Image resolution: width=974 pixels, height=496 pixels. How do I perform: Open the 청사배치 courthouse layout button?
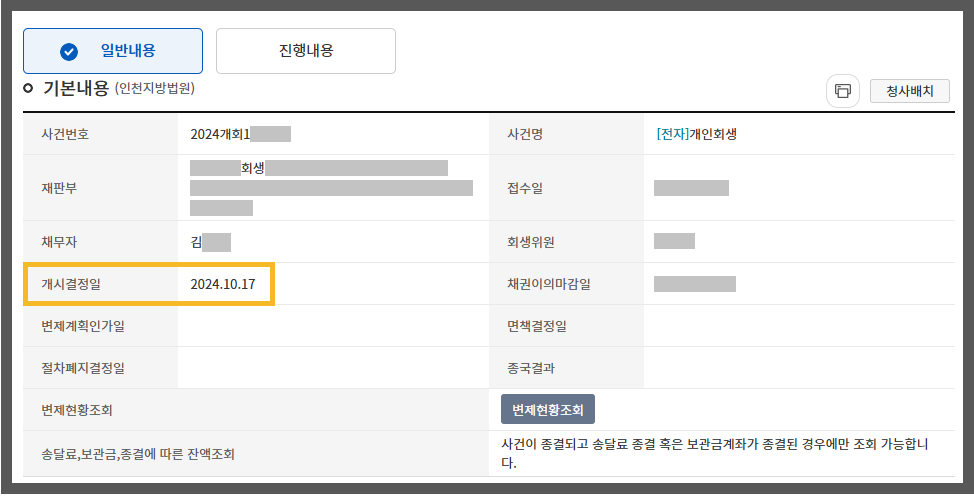(x=909, y=91)
